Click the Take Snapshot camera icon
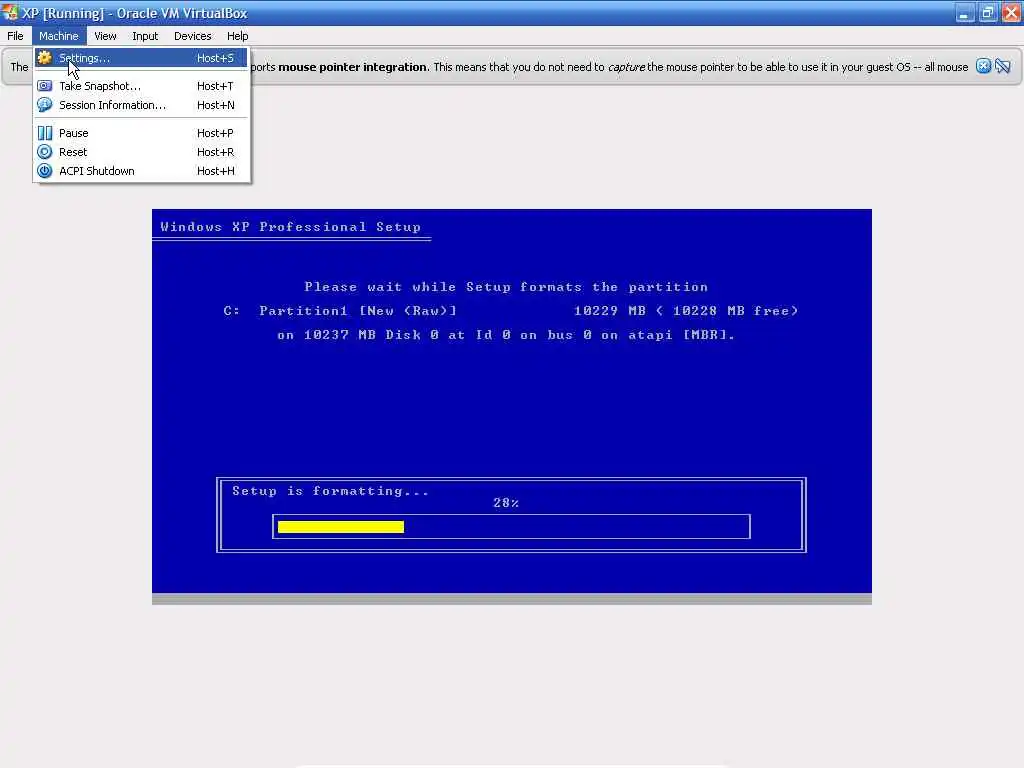 pyautogui.click(x=44, y=86)
